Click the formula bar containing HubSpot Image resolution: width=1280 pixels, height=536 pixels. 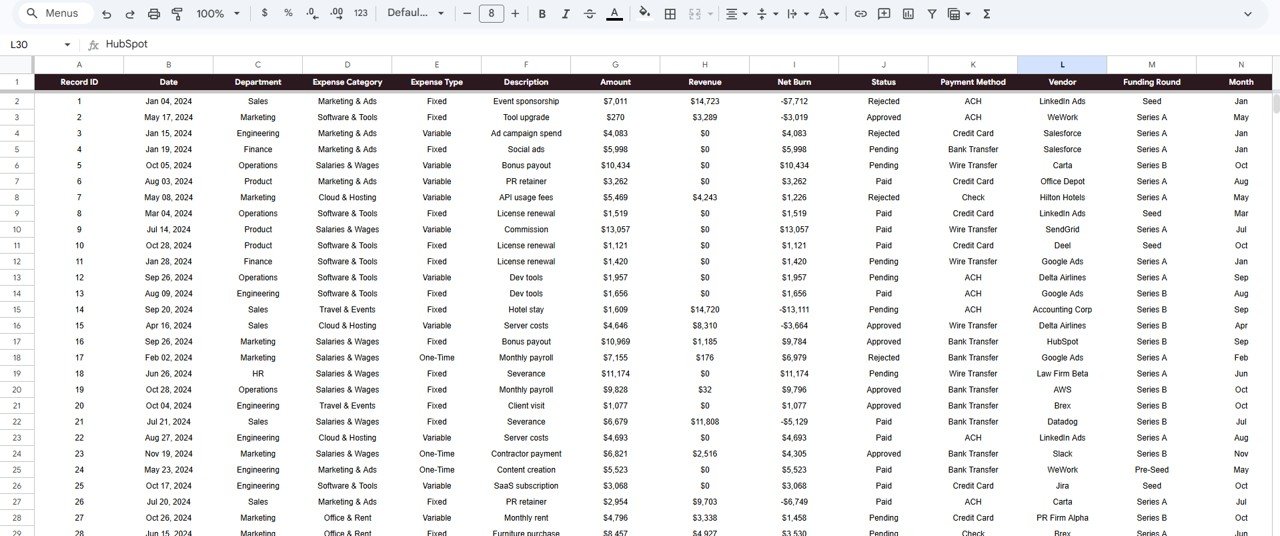click(x=690, y=45)
